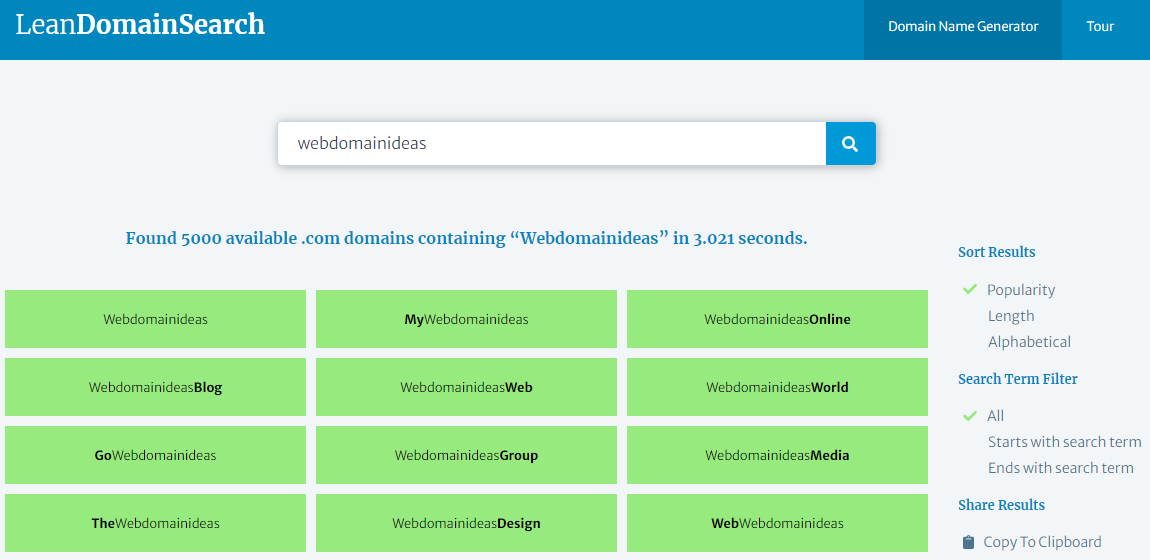Filter to Ends with search term
Image resolution: width=1150 pixels, height=560 pixels.
click(1060, 468)
